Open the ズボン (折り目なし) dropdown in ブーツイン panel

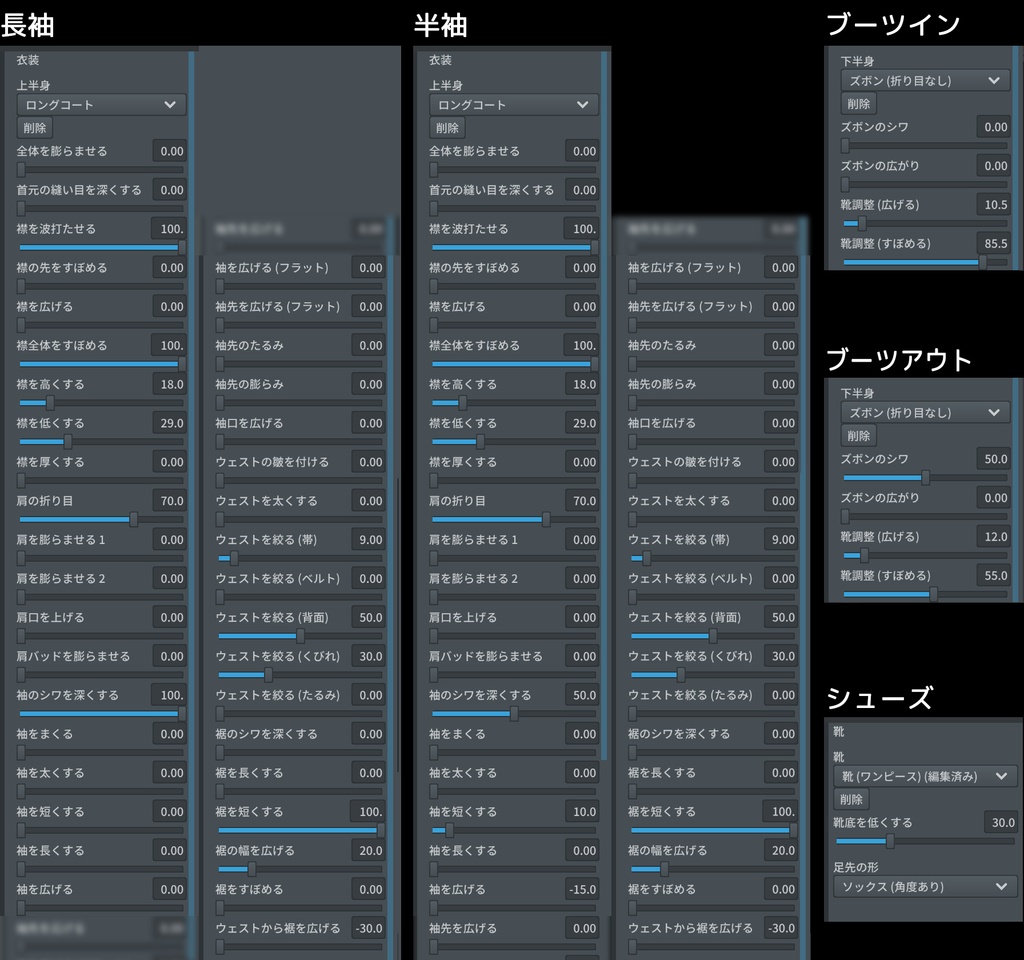coord(922,80)
